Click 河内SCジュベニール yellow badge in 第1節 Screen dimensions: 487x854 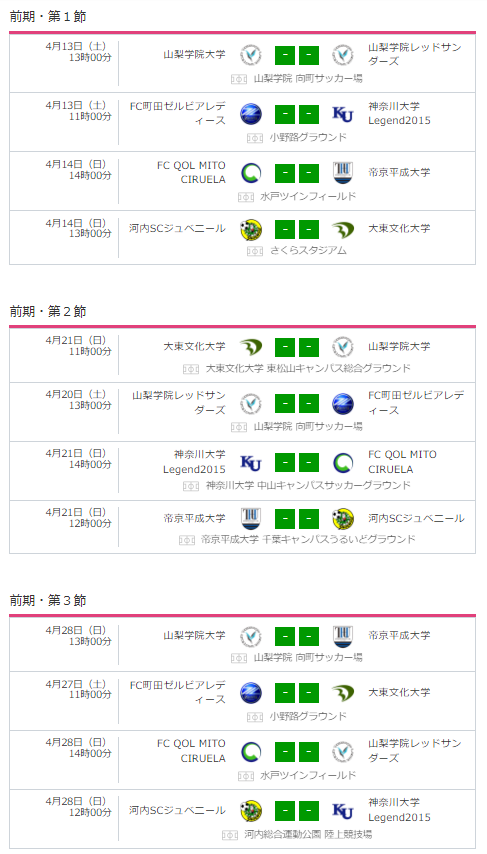[x=251, y=230]
